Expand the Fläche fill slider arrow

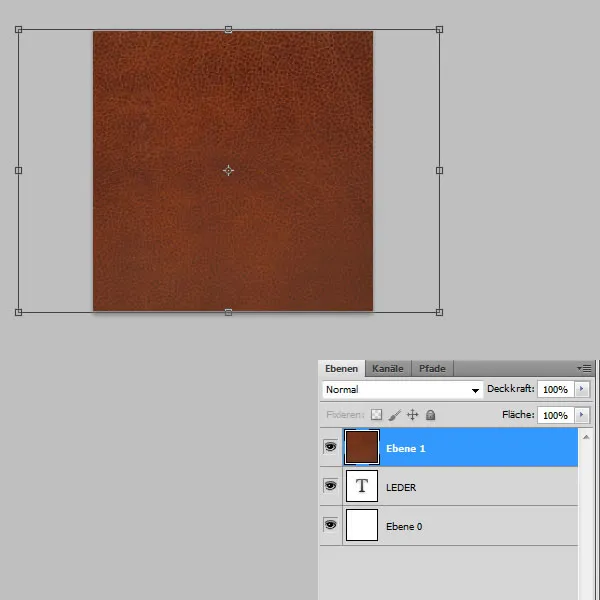tap(582, 414)
